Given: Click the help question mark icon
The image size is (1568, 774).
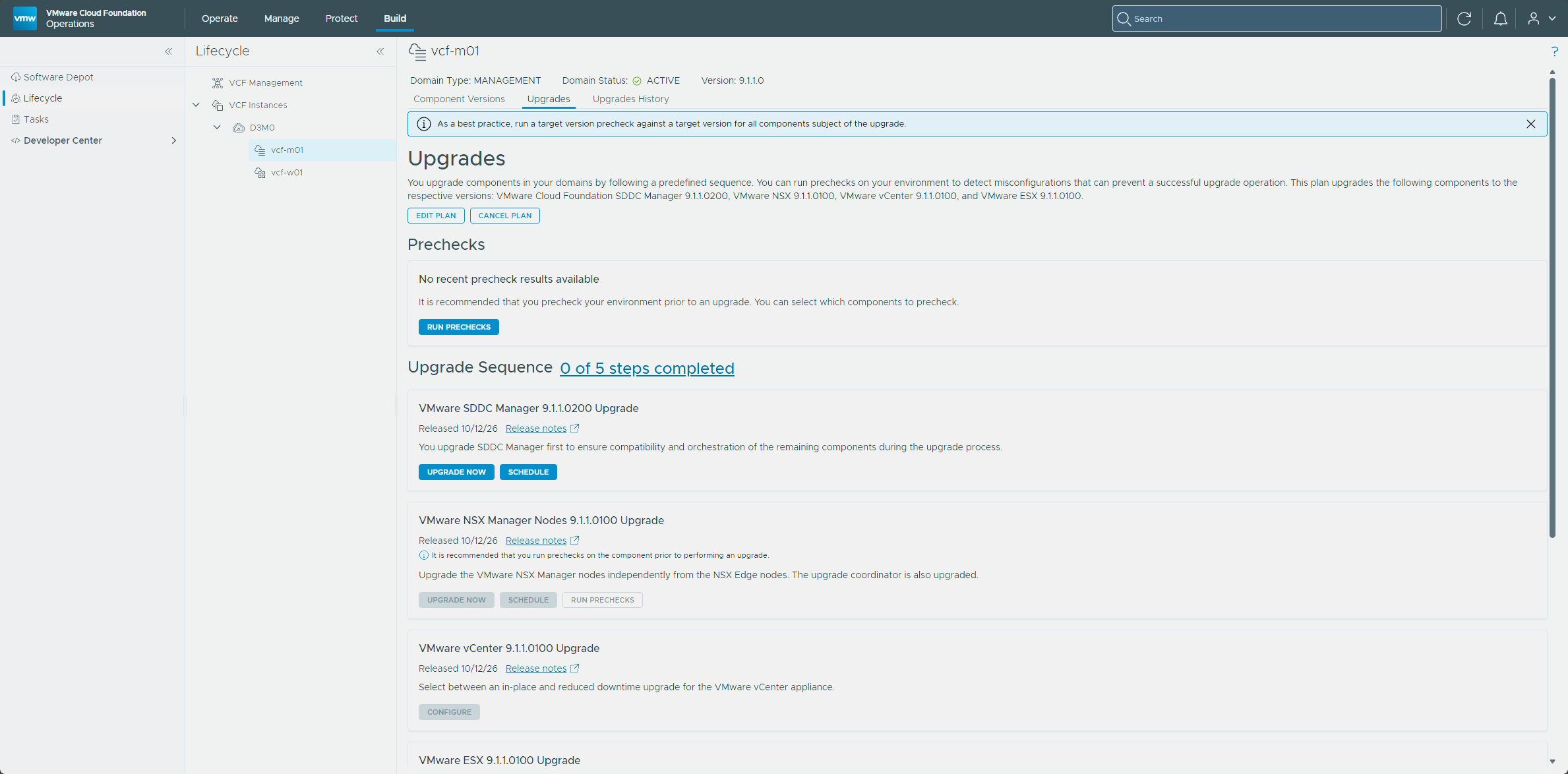Looking at the screenshot, I should (1554, 51).
